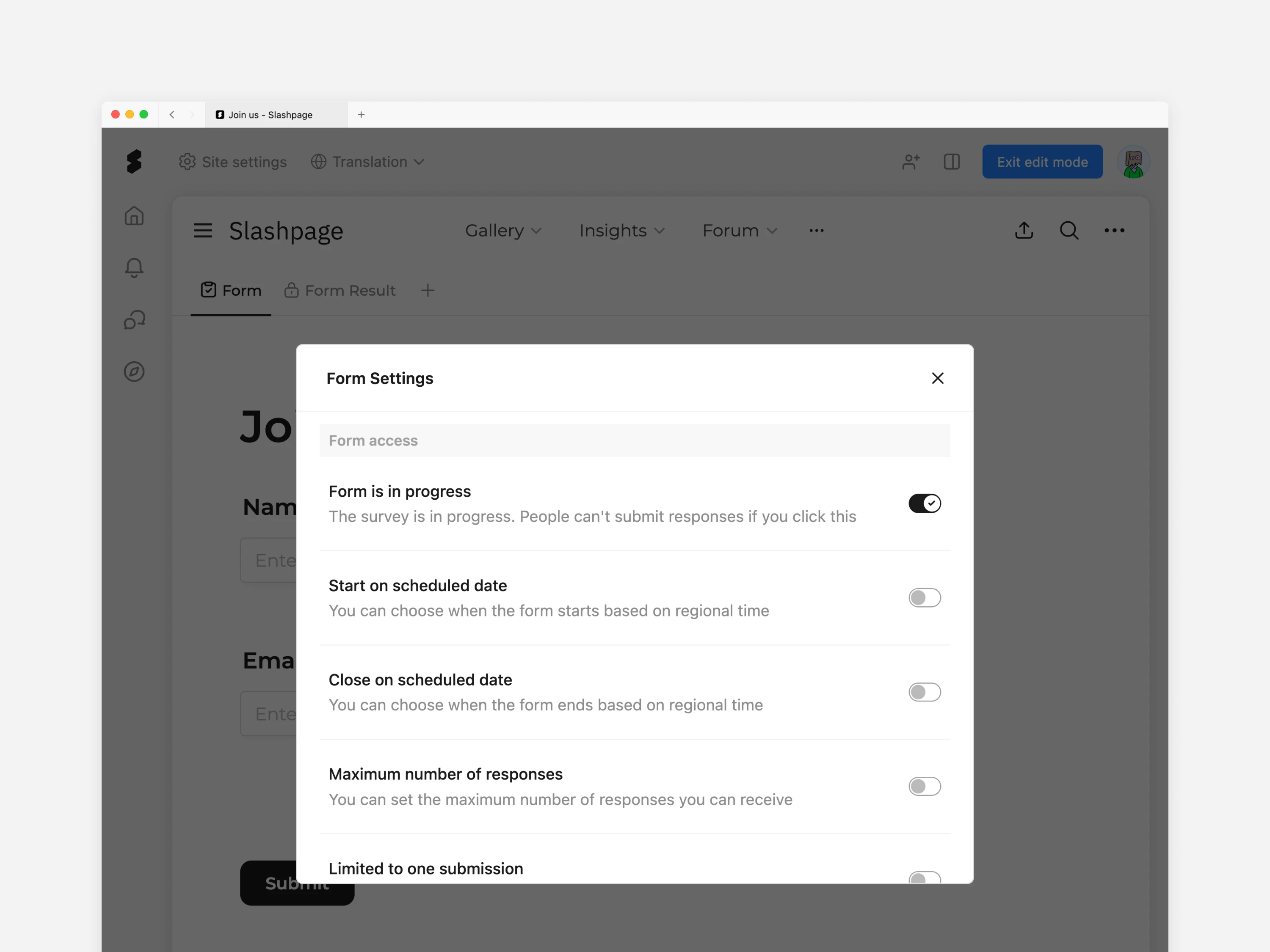
Task: Click 'Start on scheduled date' label
Action: point(417,586)
